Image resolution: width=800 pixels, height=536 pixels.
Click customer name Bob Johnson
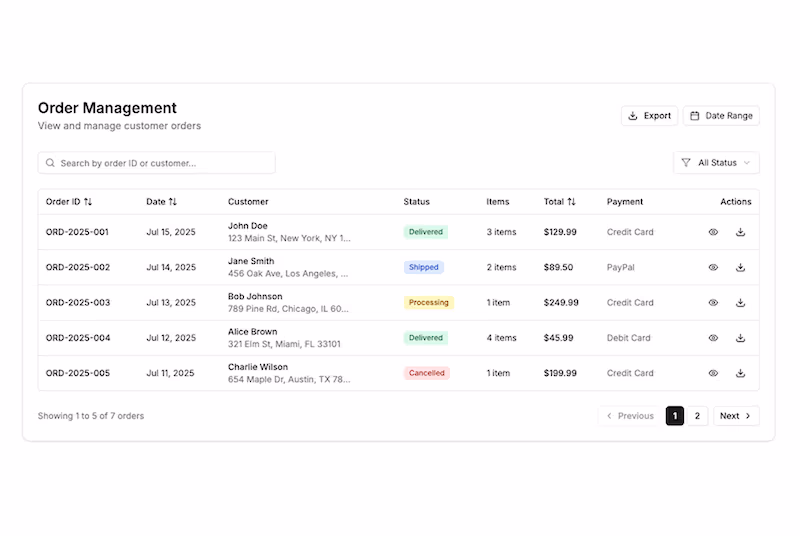coord(255,296)
